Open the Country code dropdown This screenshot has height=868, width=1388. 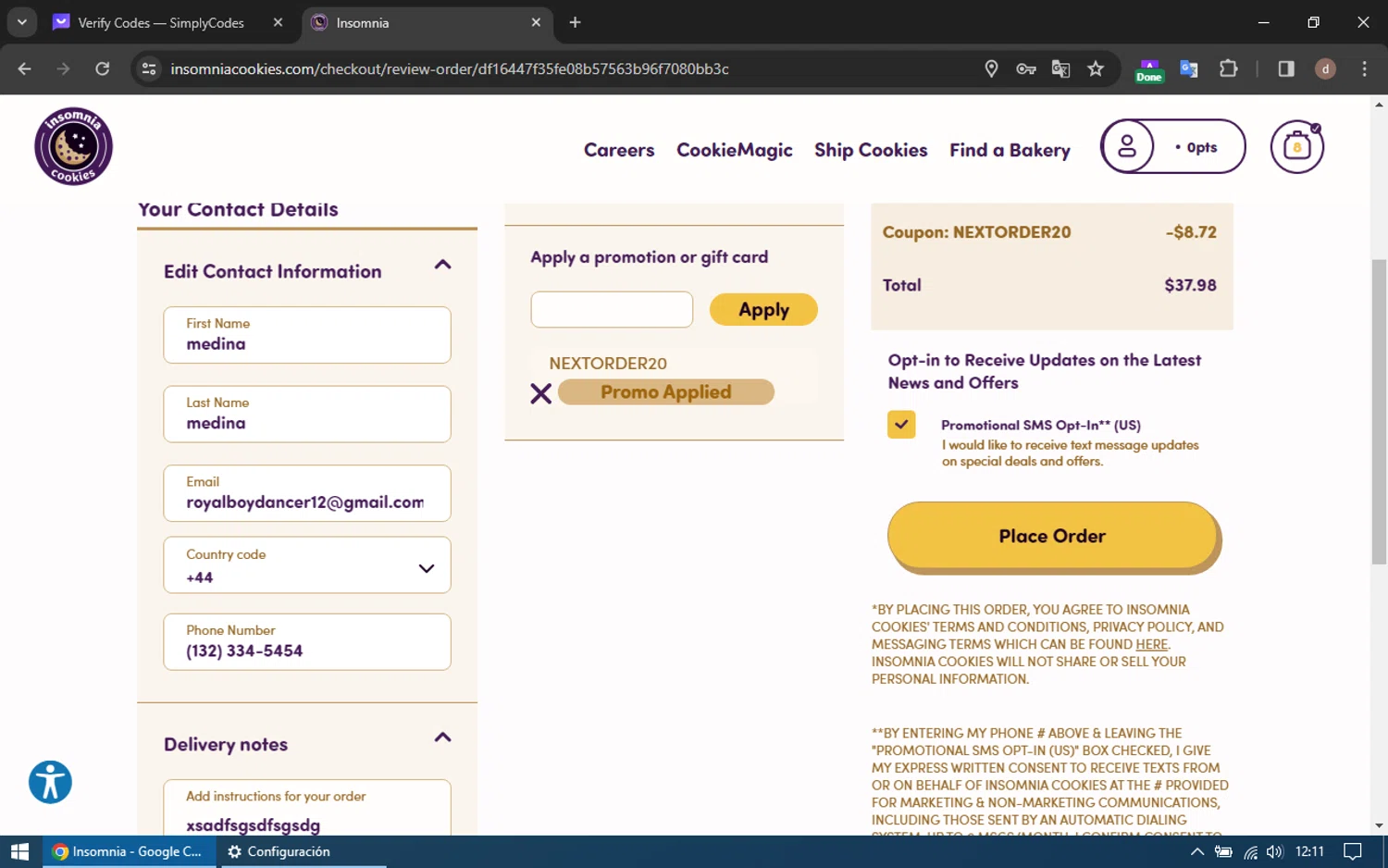pyautogui.click(x=307, y=565)
